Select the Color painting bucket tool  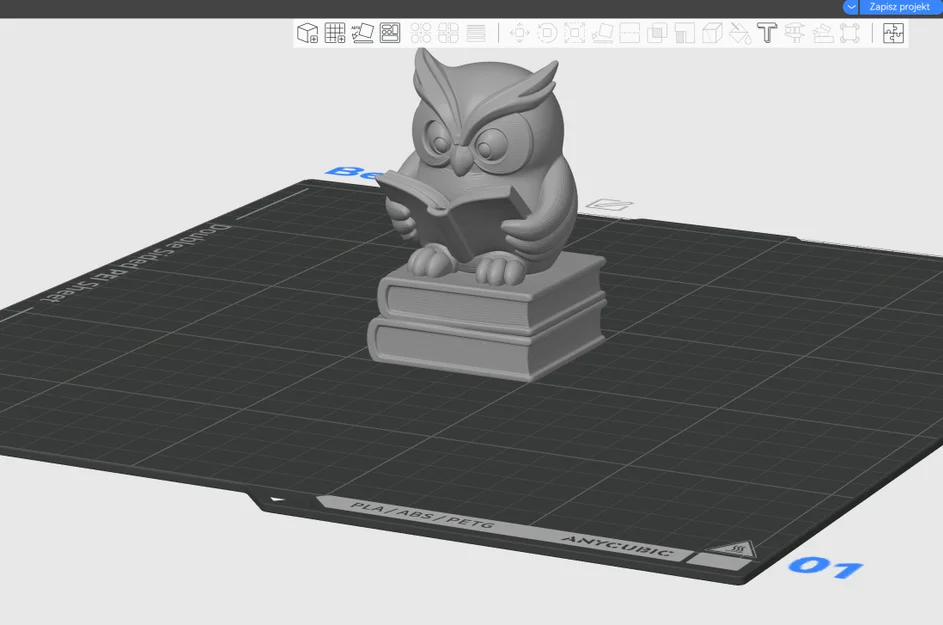[x=740, y=33]
